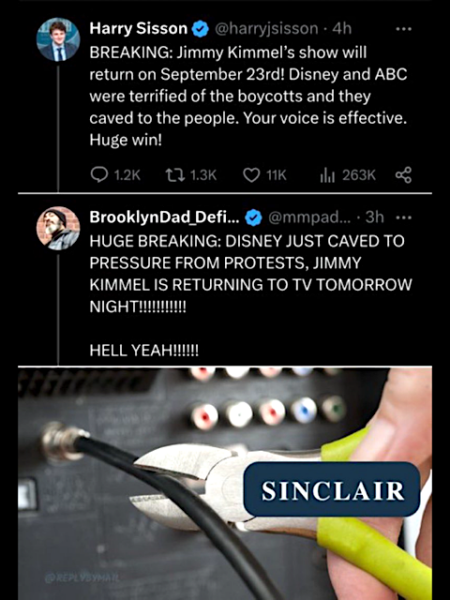Screen dimensions: 450x600
Task: Open Harry Sisson's profile picture
Action: point(58,39)
